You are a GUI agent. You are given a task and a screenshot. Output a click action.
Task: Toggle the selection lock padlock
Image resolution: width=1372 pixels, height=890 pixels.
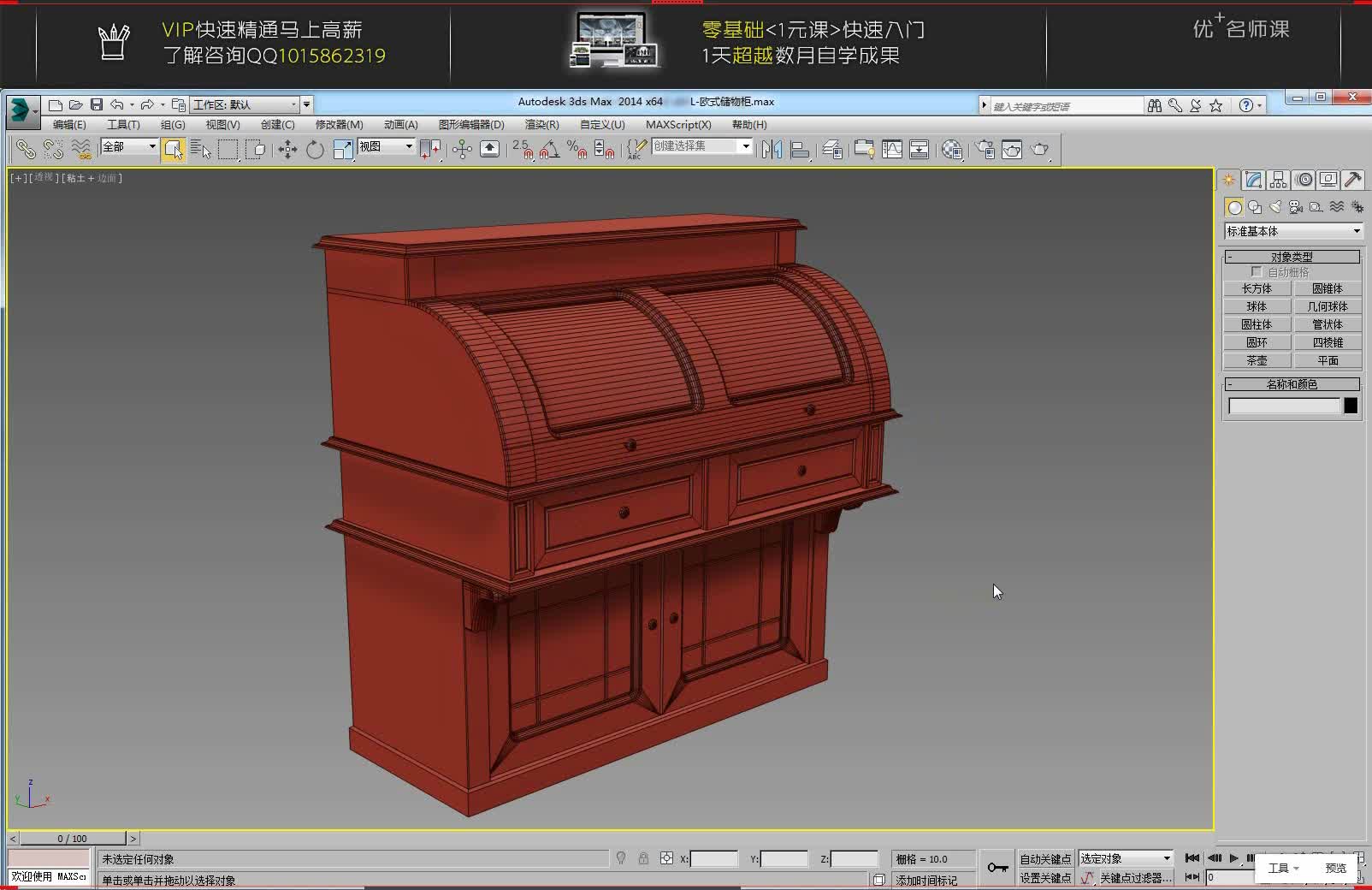tap(642, 858)
